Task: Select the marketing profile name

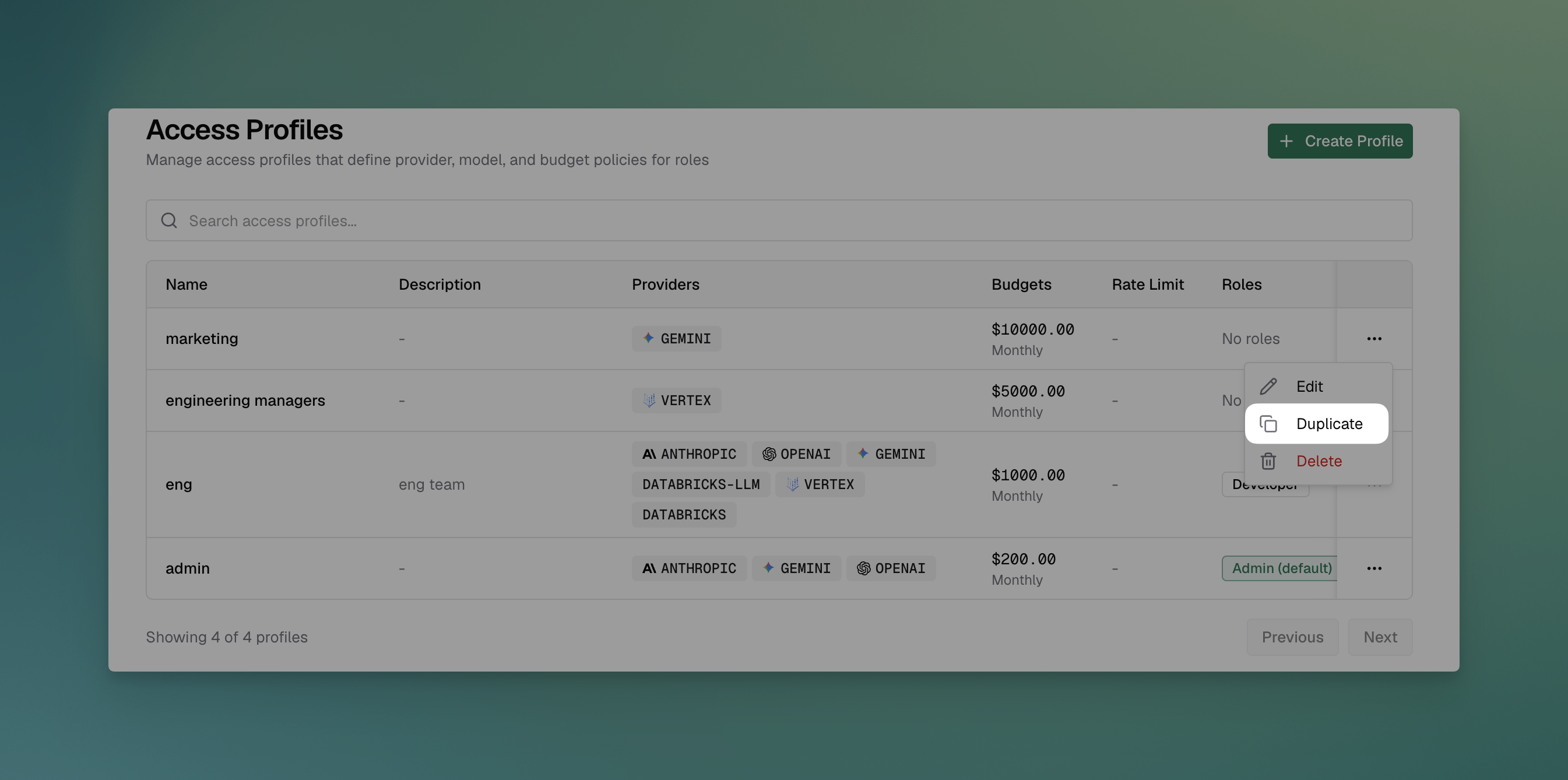Action: 202,339
